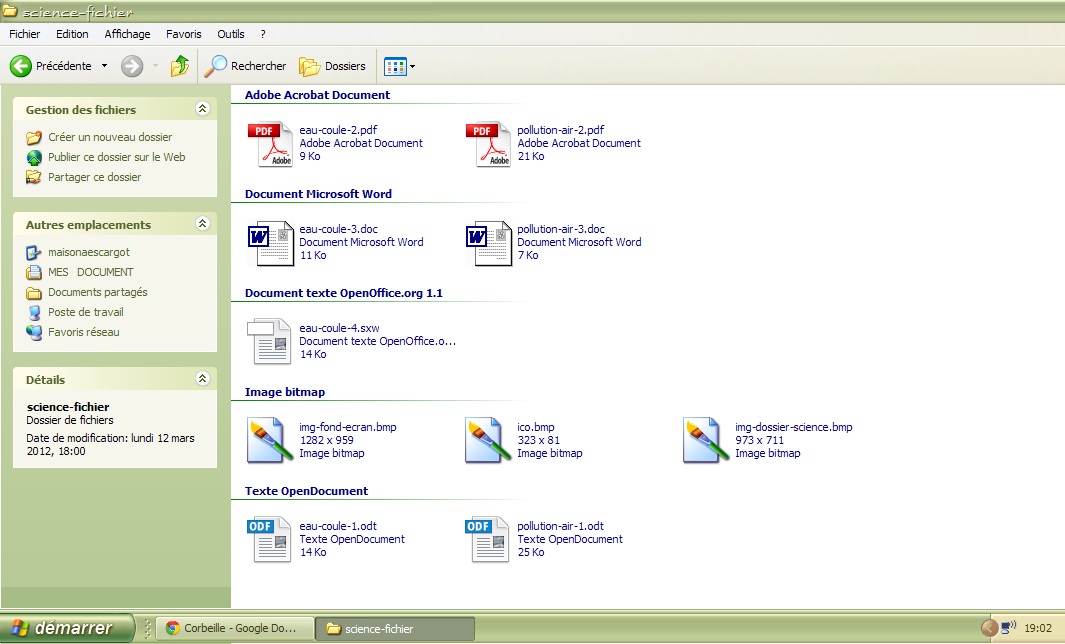
Task: Open the Rechercher search tool
Action: [x=246, y=66]
